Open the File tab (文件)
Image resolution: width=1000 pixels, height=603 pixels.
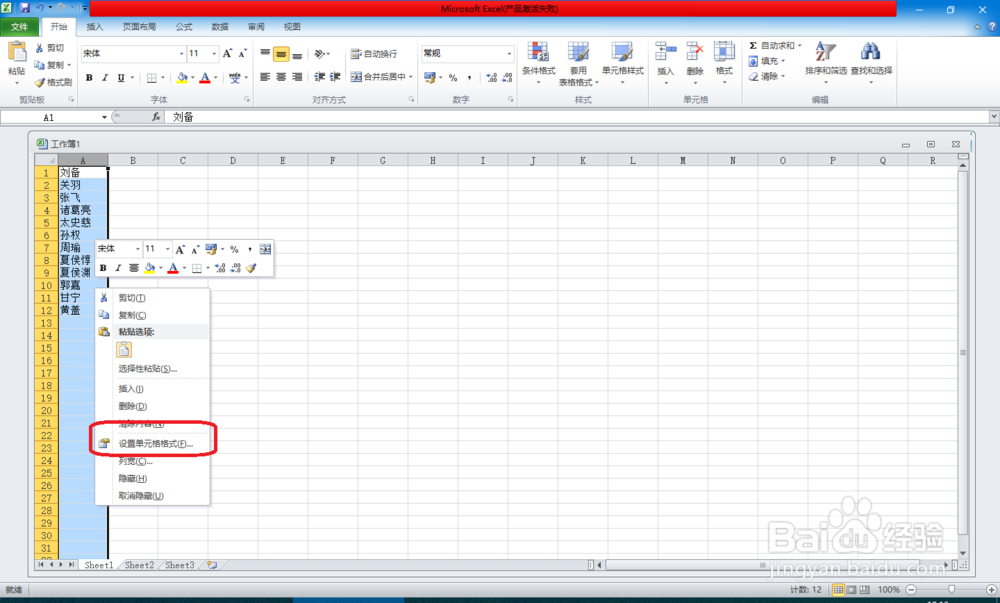pyautogui.click(x=19, y=27)
